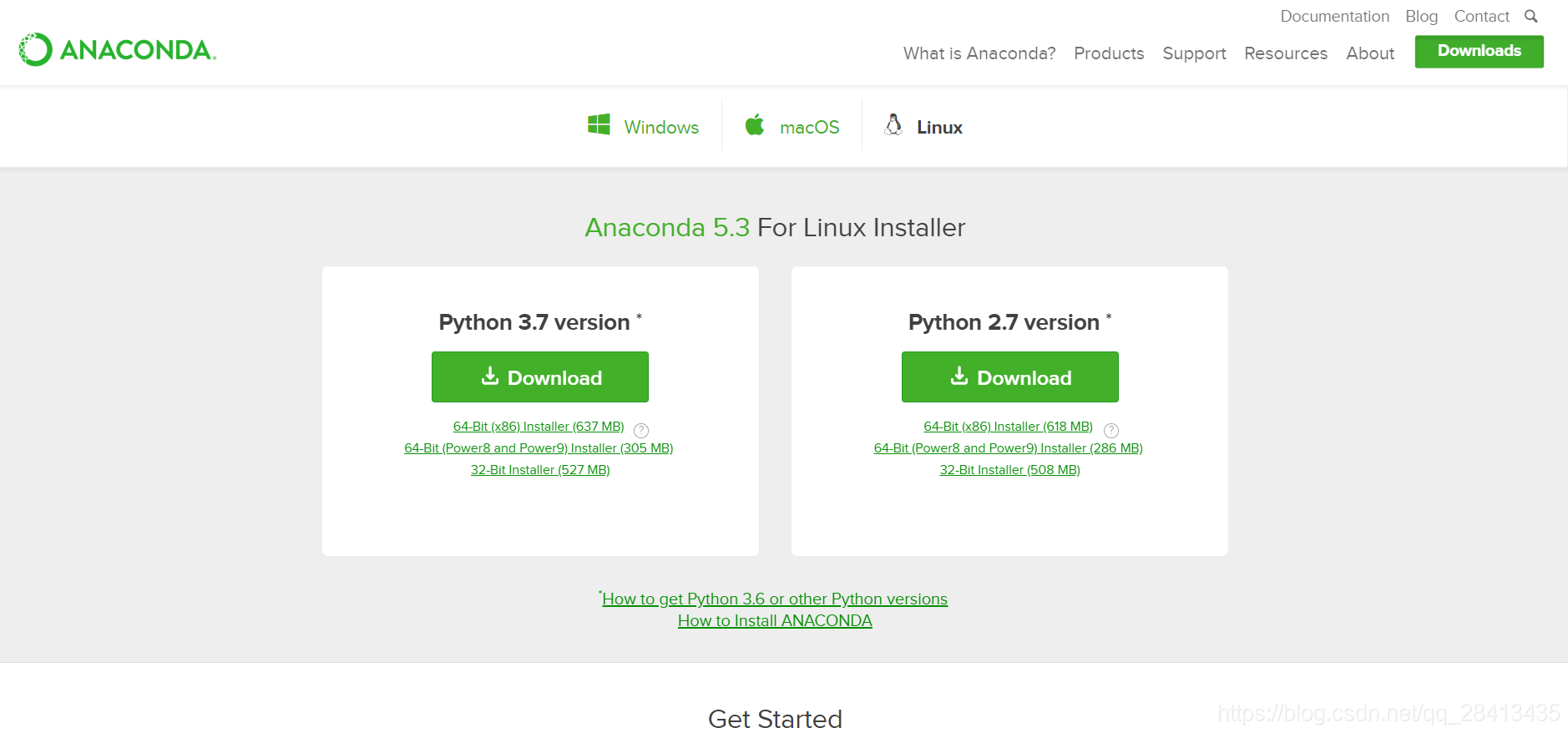Click Anaconda 5.3 For Linux Installer title
Viewport: 1568px width, 733px height.
(775, 227)
